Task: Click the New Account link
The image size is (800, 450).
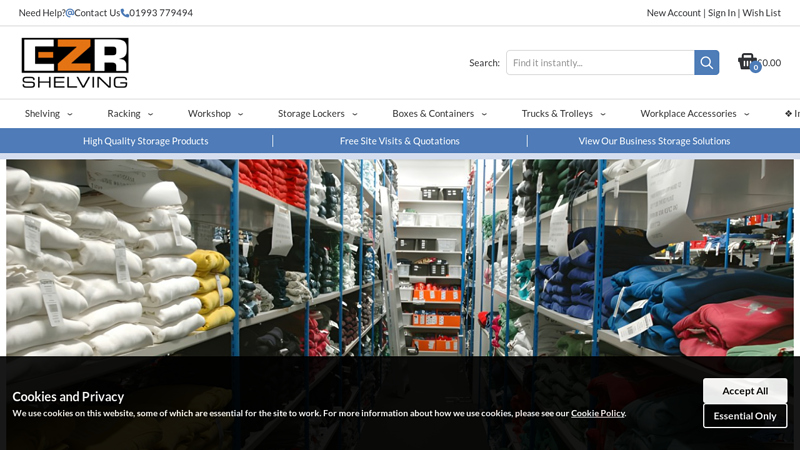Action: tap(673, 13)
